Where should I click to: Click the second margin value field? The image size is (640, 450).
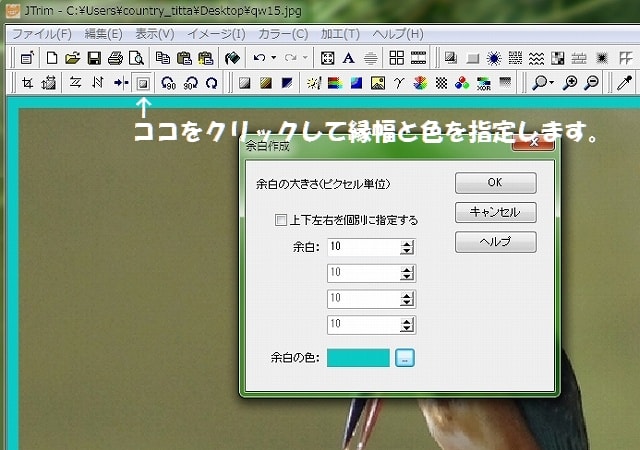tap(371, 273)
